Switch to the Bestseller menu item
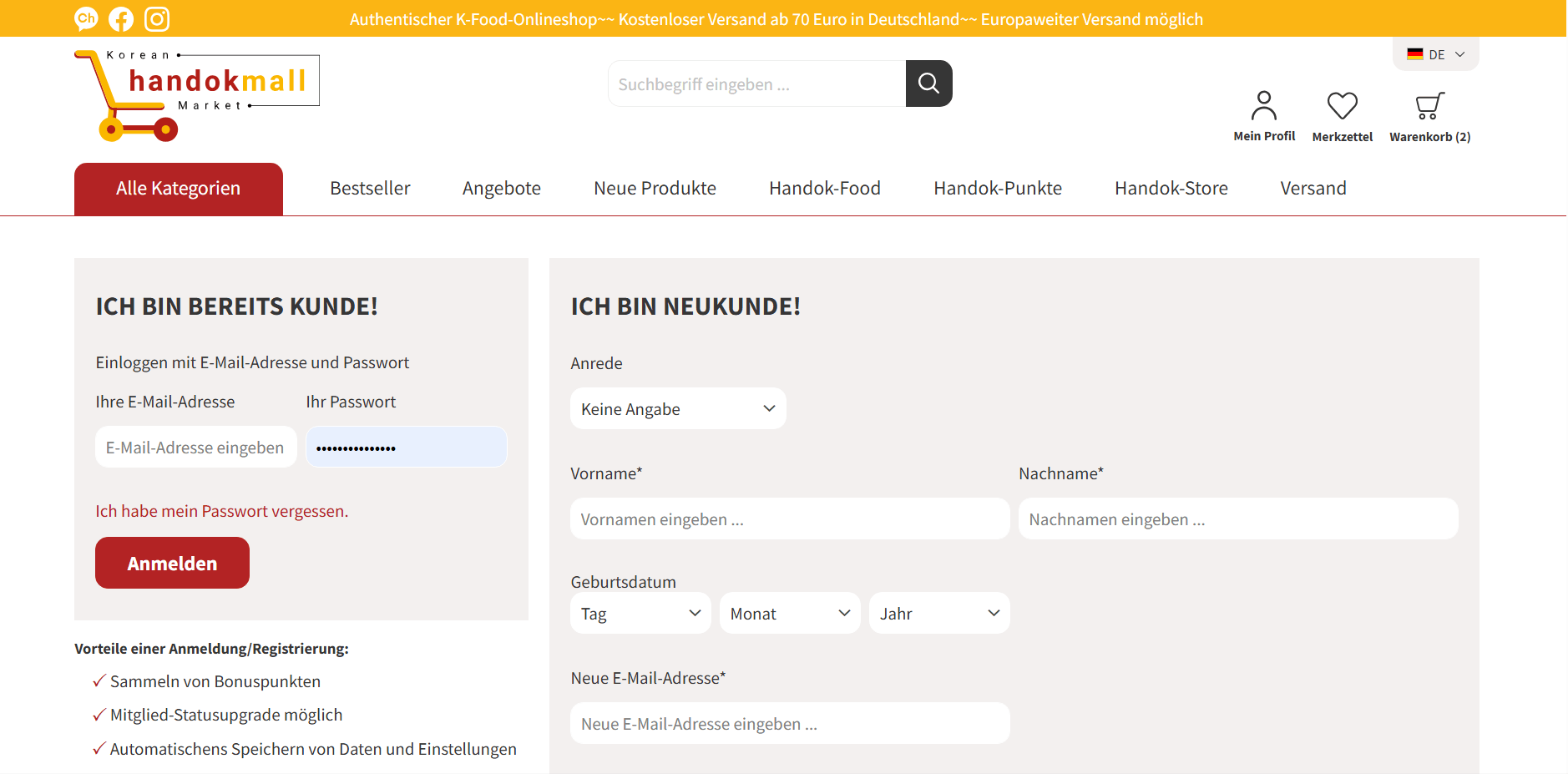 (370, 188)
